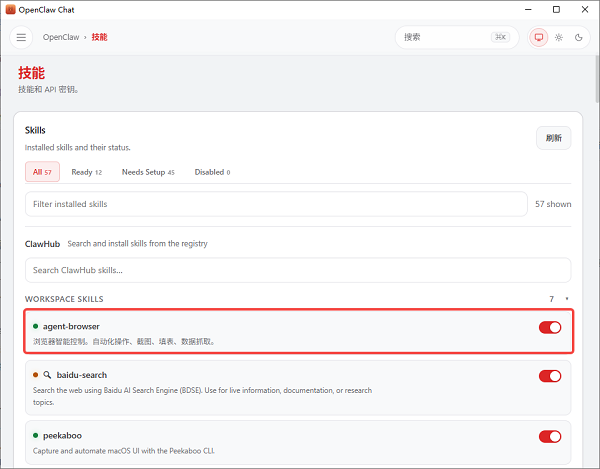Click the page vertical scrollbar
Viewport: 600px width, 469px height.
point(597,80)
